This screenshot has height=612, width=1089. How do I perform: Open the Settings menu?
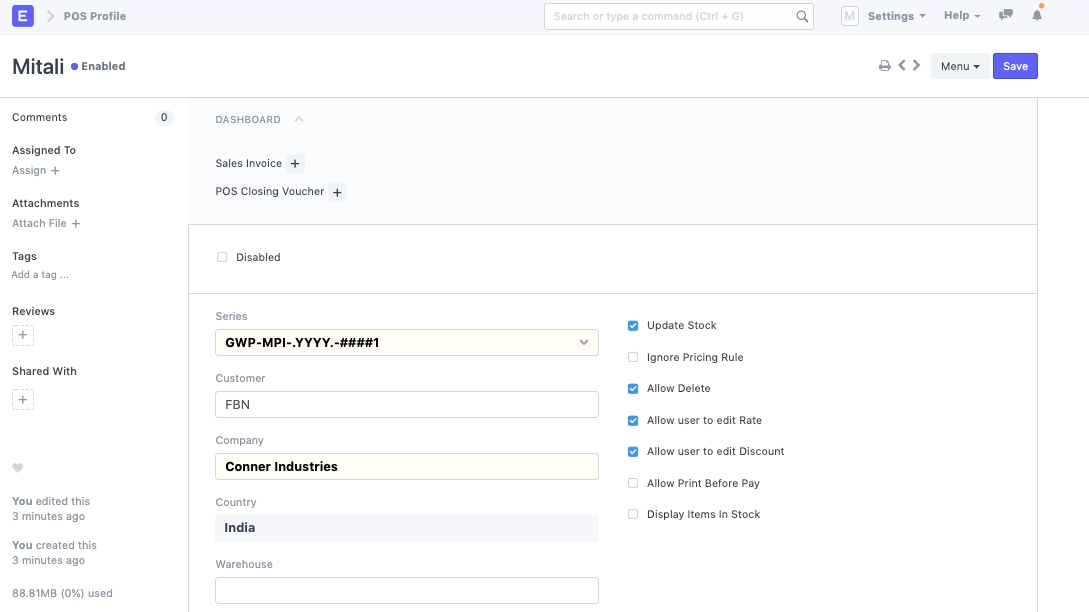point(895,16)
